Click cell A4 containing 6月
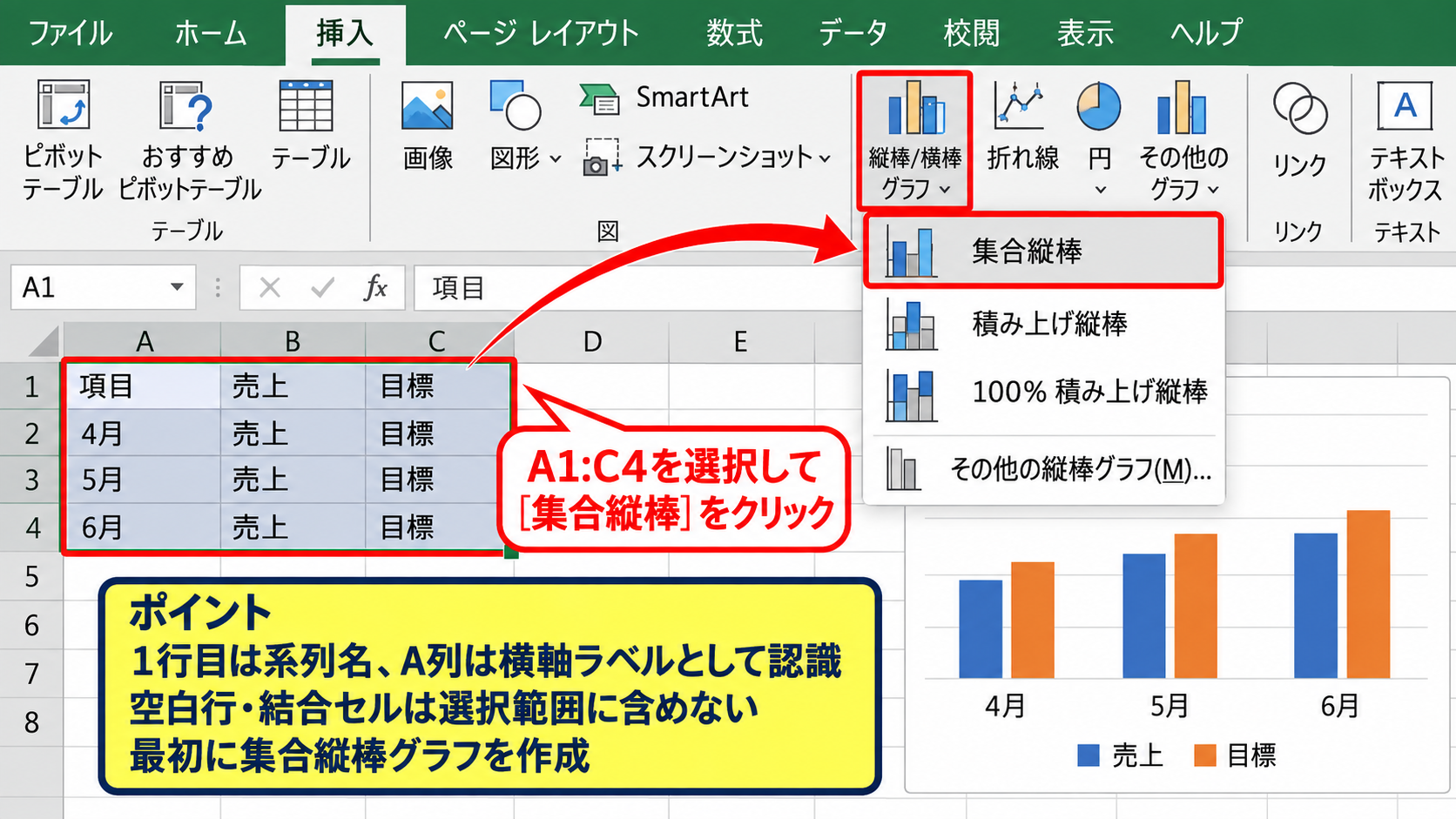Viewport: 1456px width, 819px height. click(x=143, y=527)
